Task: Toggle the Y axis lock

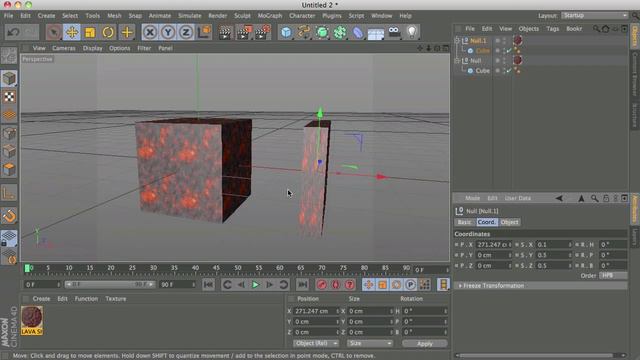Action: coord(168,32)
